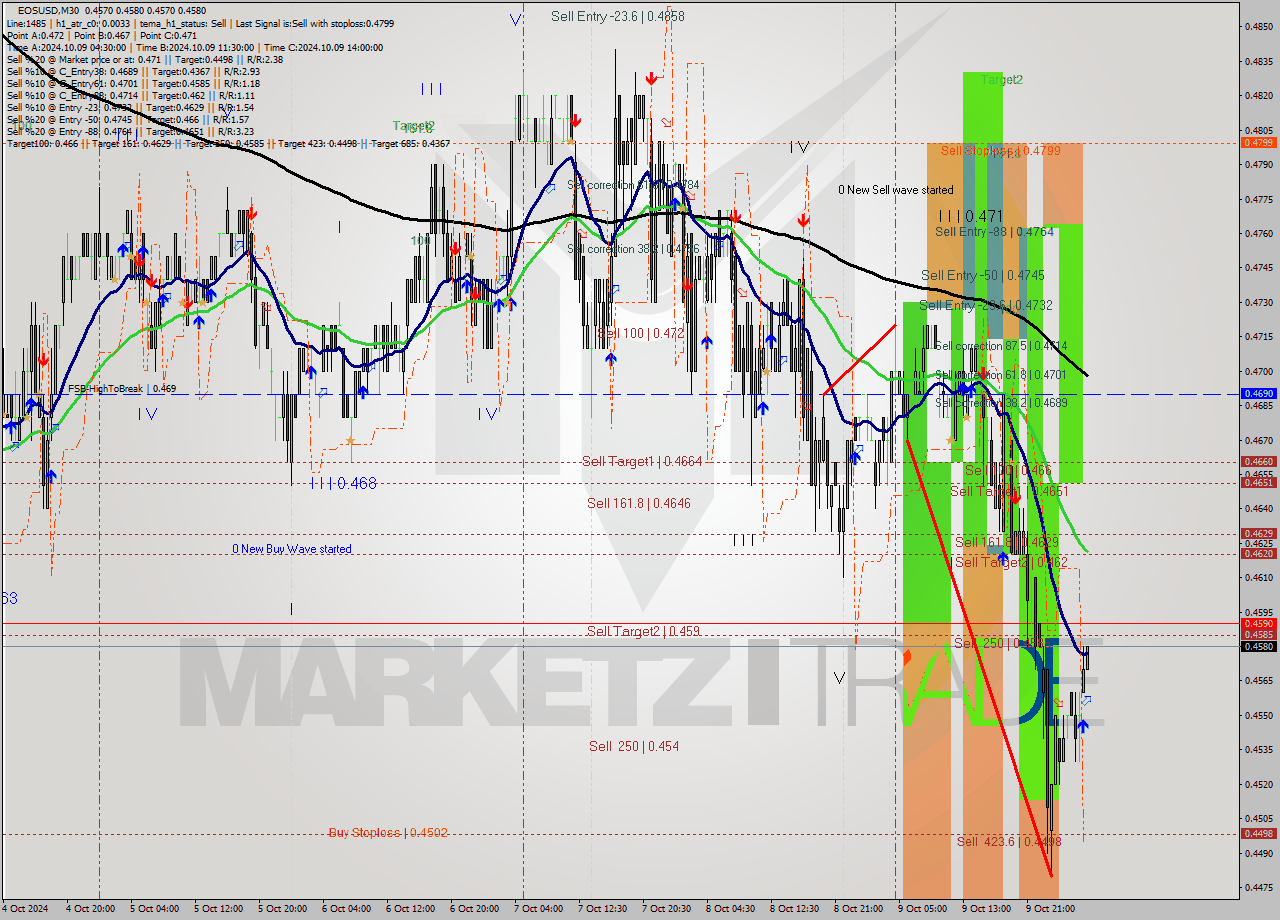Click the 'Sell Target1 | 0.4664' label
1280x920 pixels.
(642, 461)
